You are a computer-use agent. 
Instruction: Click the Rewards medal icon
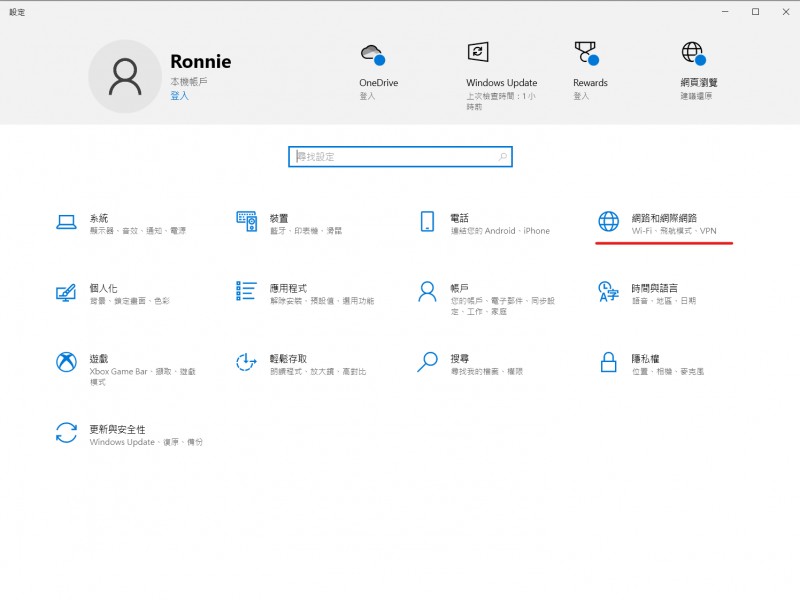[x=587, y=54]
